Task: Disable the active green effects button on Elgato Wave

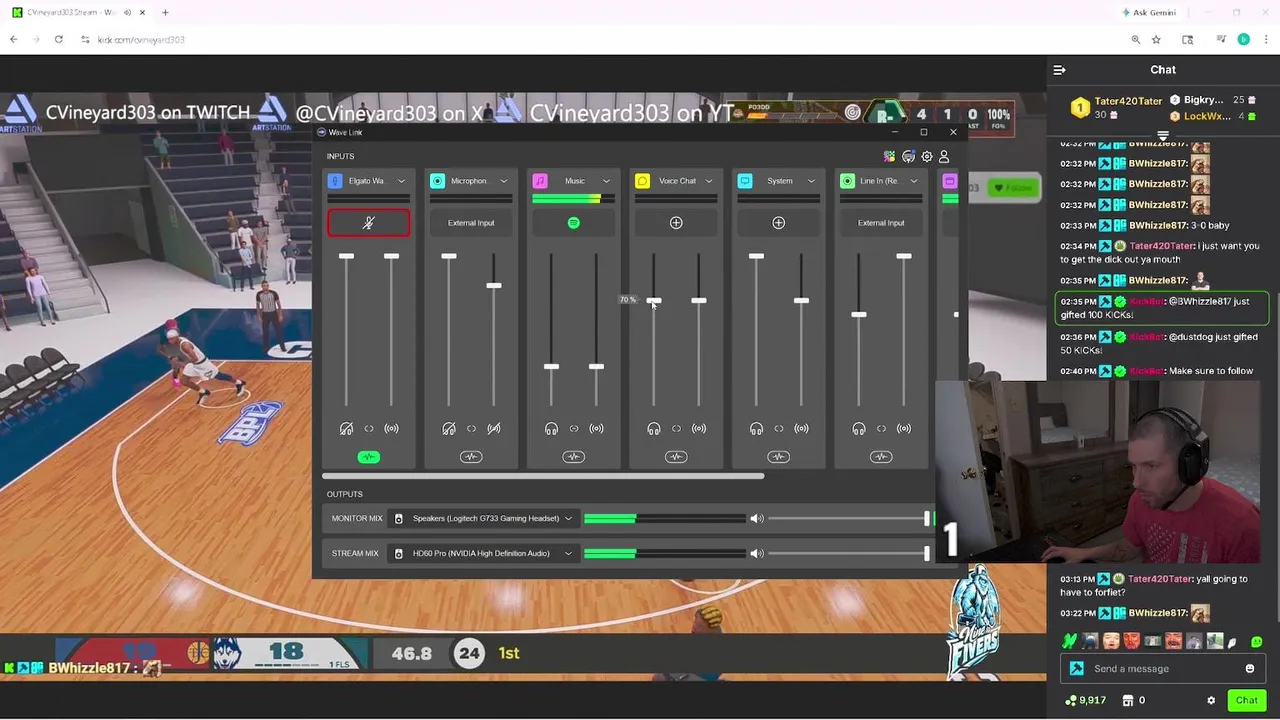Action: (x=368, y=457)
